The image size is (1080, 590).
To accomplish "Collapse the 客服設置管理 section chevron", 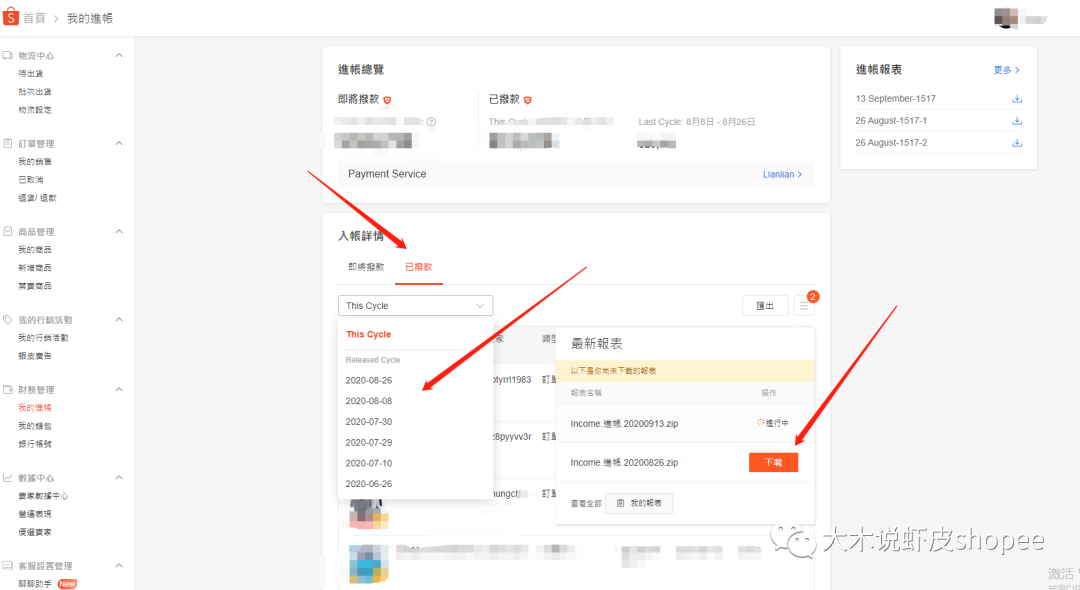I will pos(119,565).
